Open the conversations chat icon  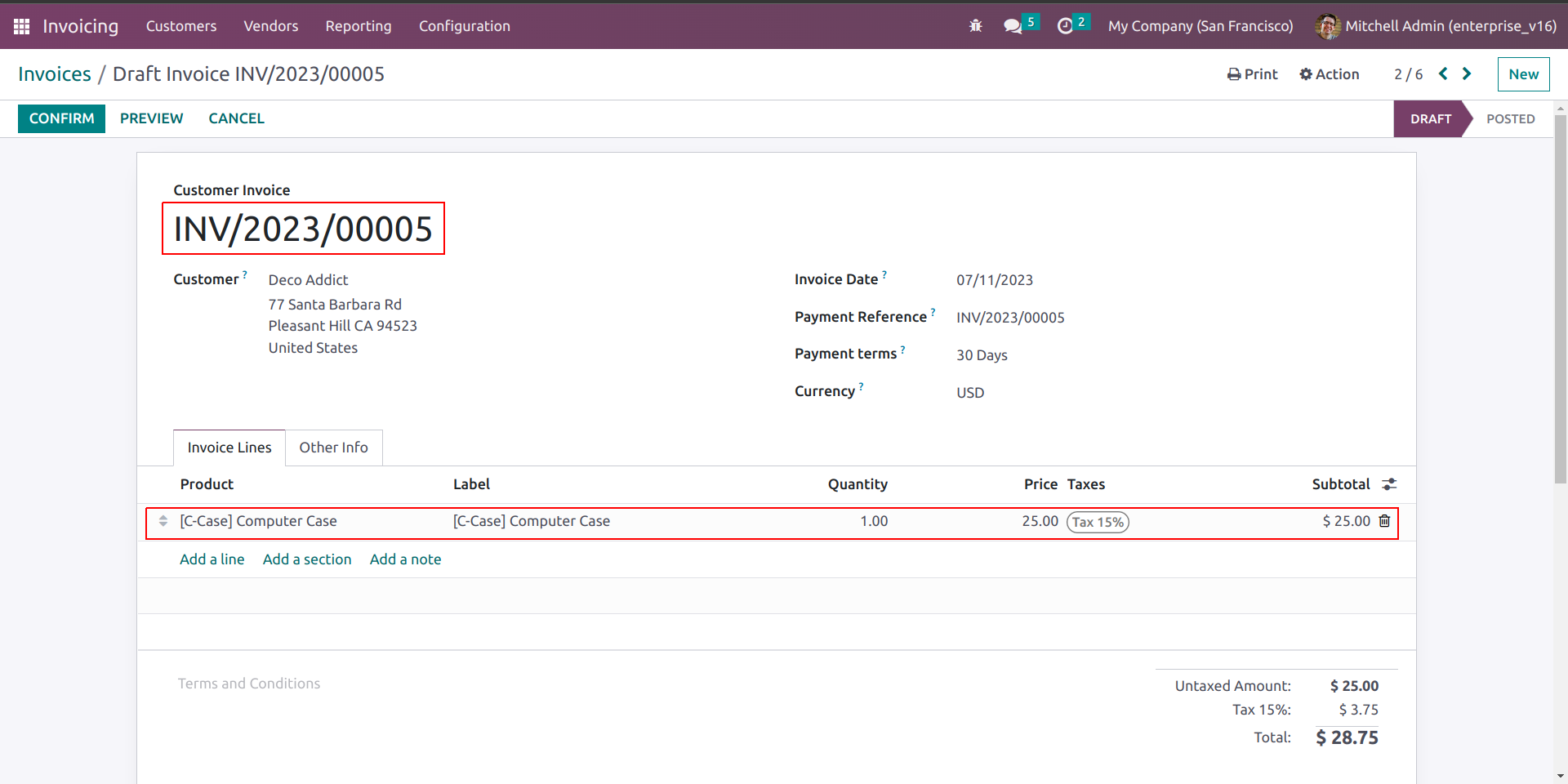pos(1013,26)
